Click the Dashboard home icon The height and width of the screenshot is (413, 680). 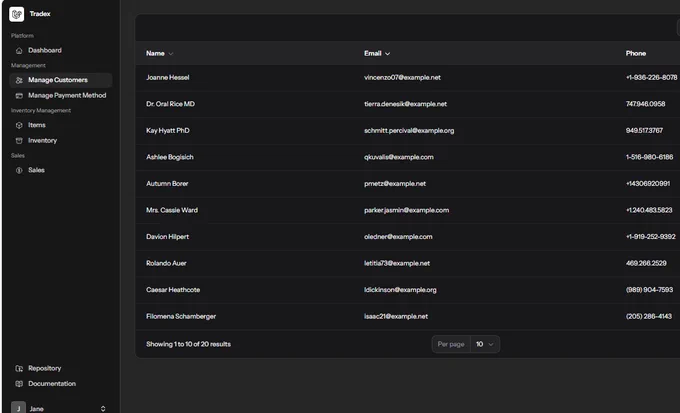19,51
